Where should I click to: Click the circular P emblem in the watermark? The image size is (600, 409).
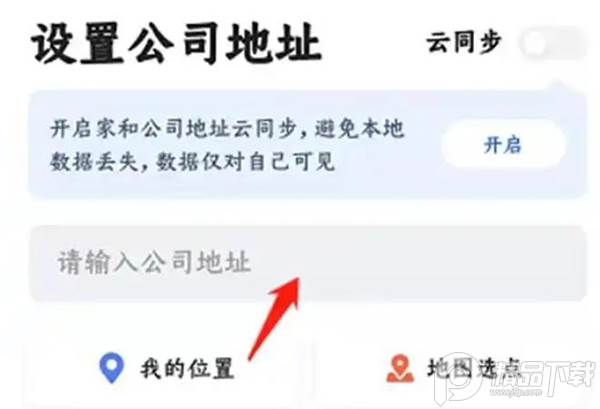[x=459, y=379]
